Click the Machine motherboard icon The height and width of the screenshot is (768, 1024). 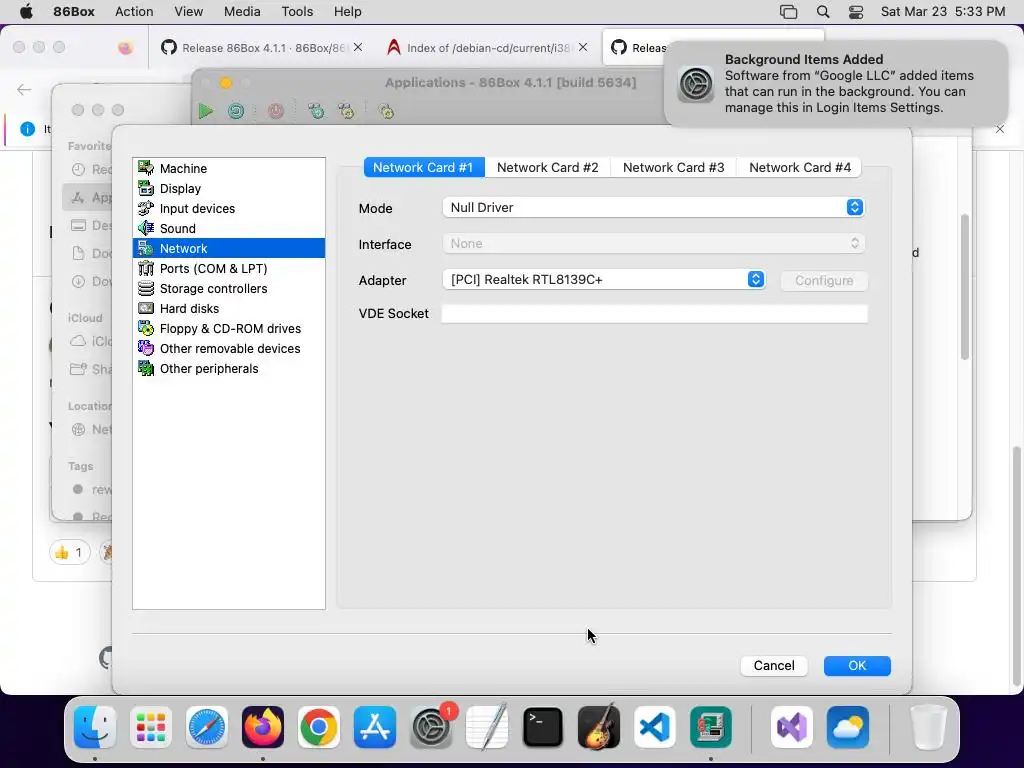tap(146, 168)
